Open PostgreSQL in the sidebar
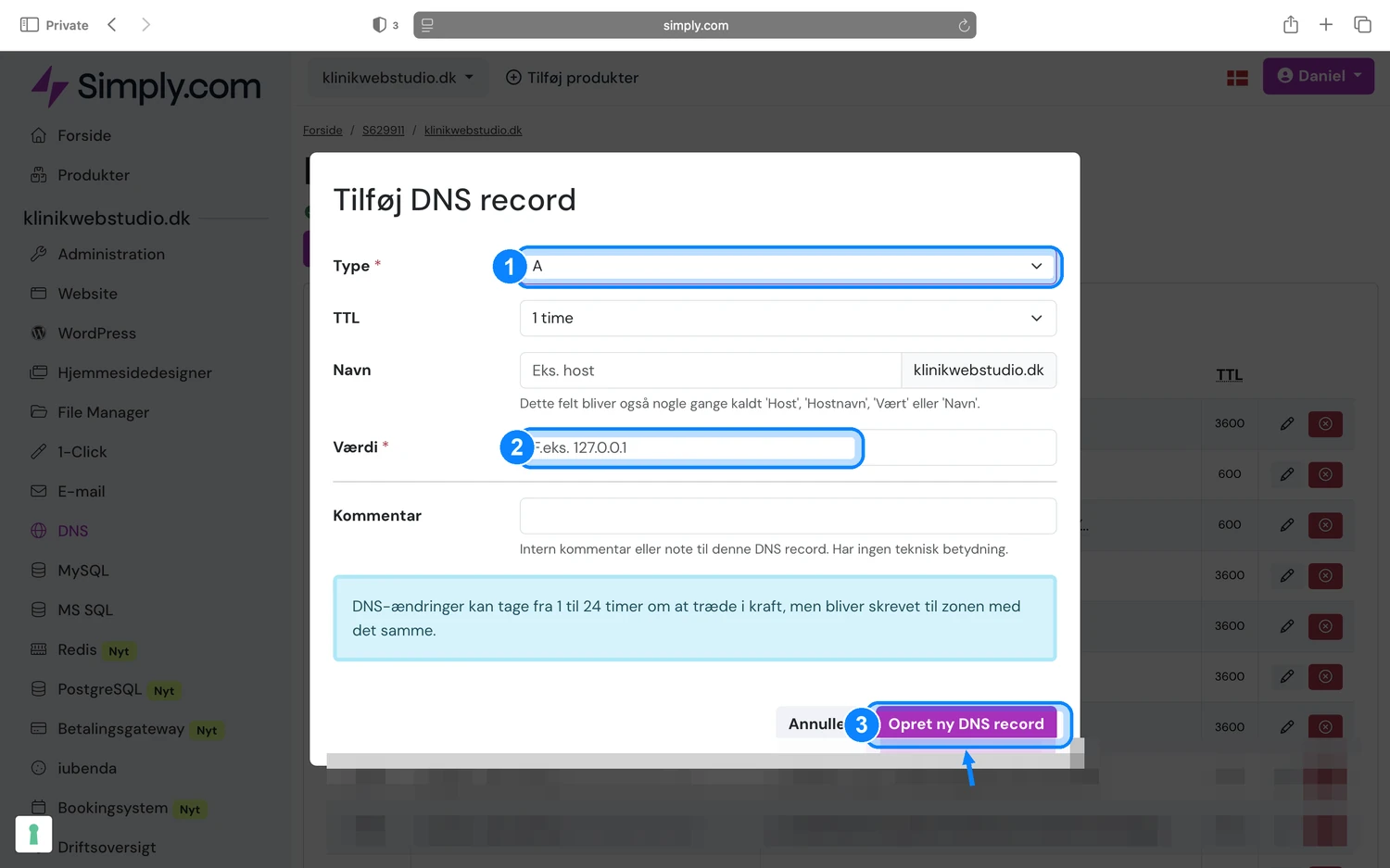This screenshot has width=1390, height=868. coord(99,689)
